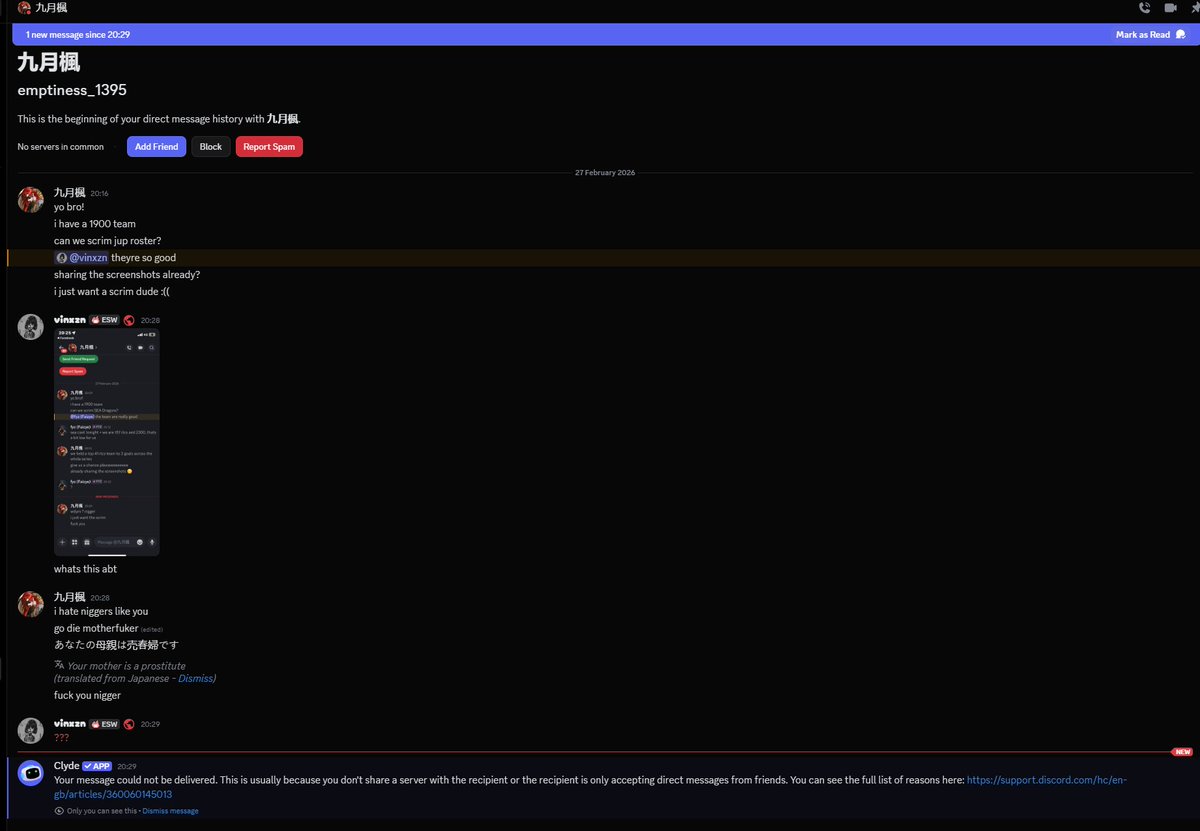Click ESW server tag on 20:28 vinxzn message

click(104, 320)
